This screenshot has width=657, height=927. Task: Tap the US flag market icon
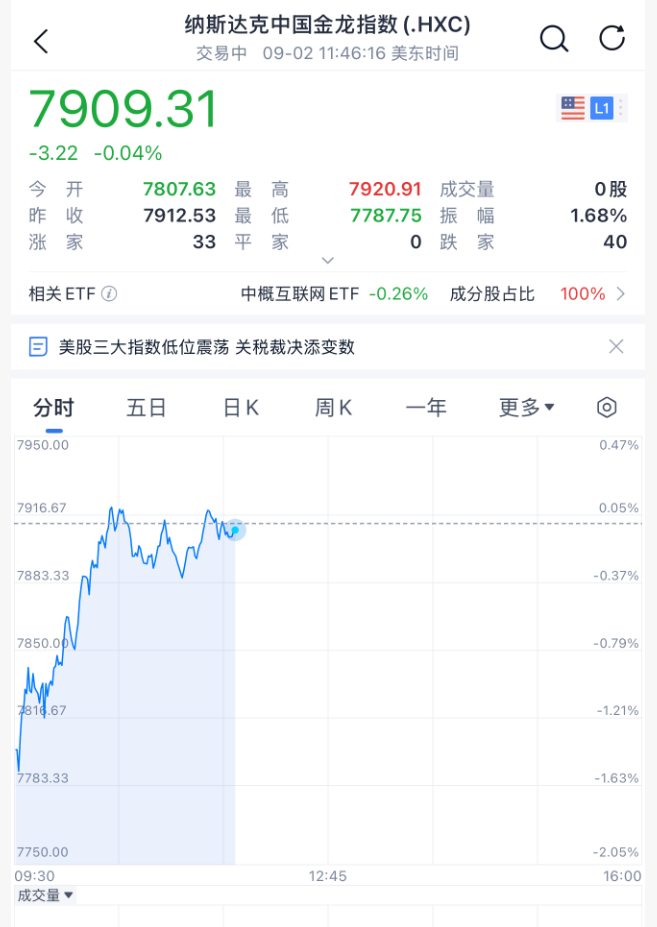572,108
